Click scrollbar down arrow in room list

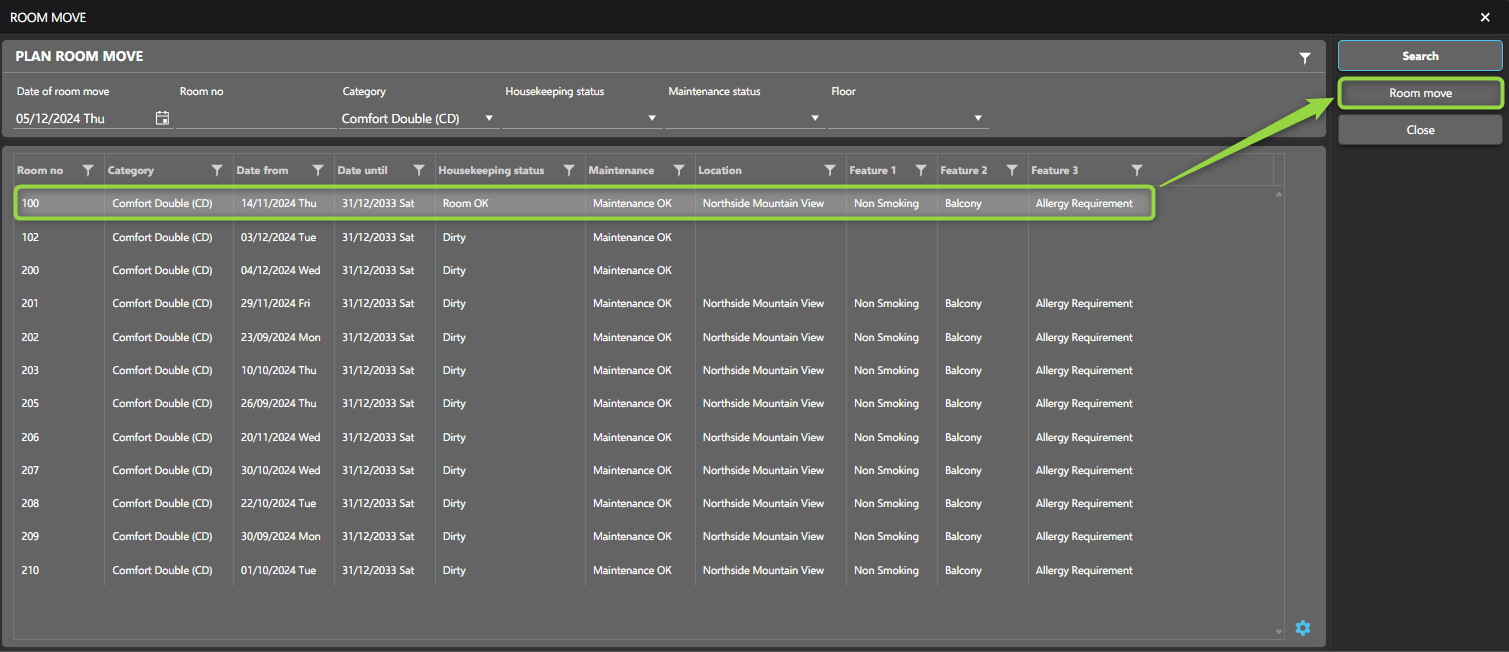pyautogui.click(x=1279, y=632)
